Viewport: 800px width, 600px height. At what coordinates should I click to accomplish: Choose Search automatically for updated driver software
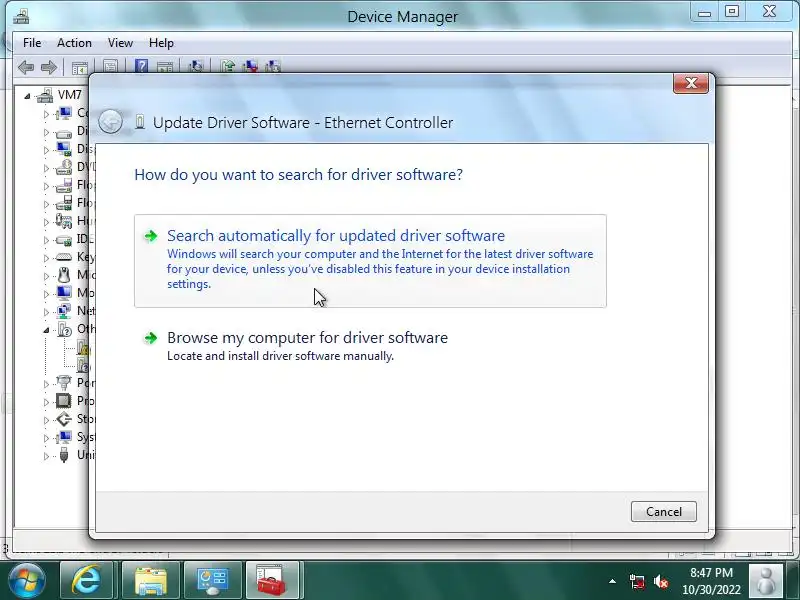point(370,261)
